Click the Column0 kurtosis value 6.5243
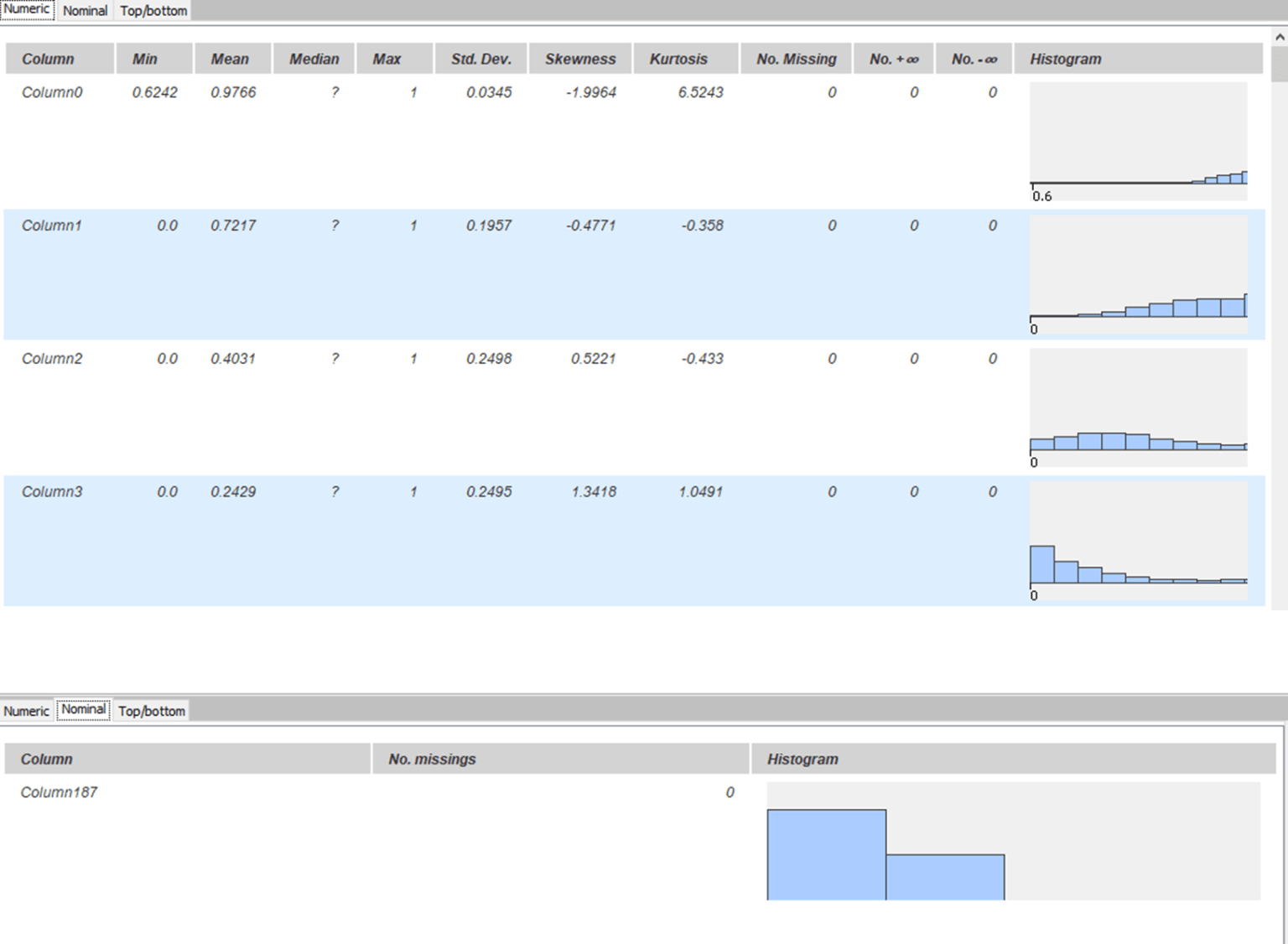The image size is (1288, 944). pyautogui.click(x=701, y=92)
